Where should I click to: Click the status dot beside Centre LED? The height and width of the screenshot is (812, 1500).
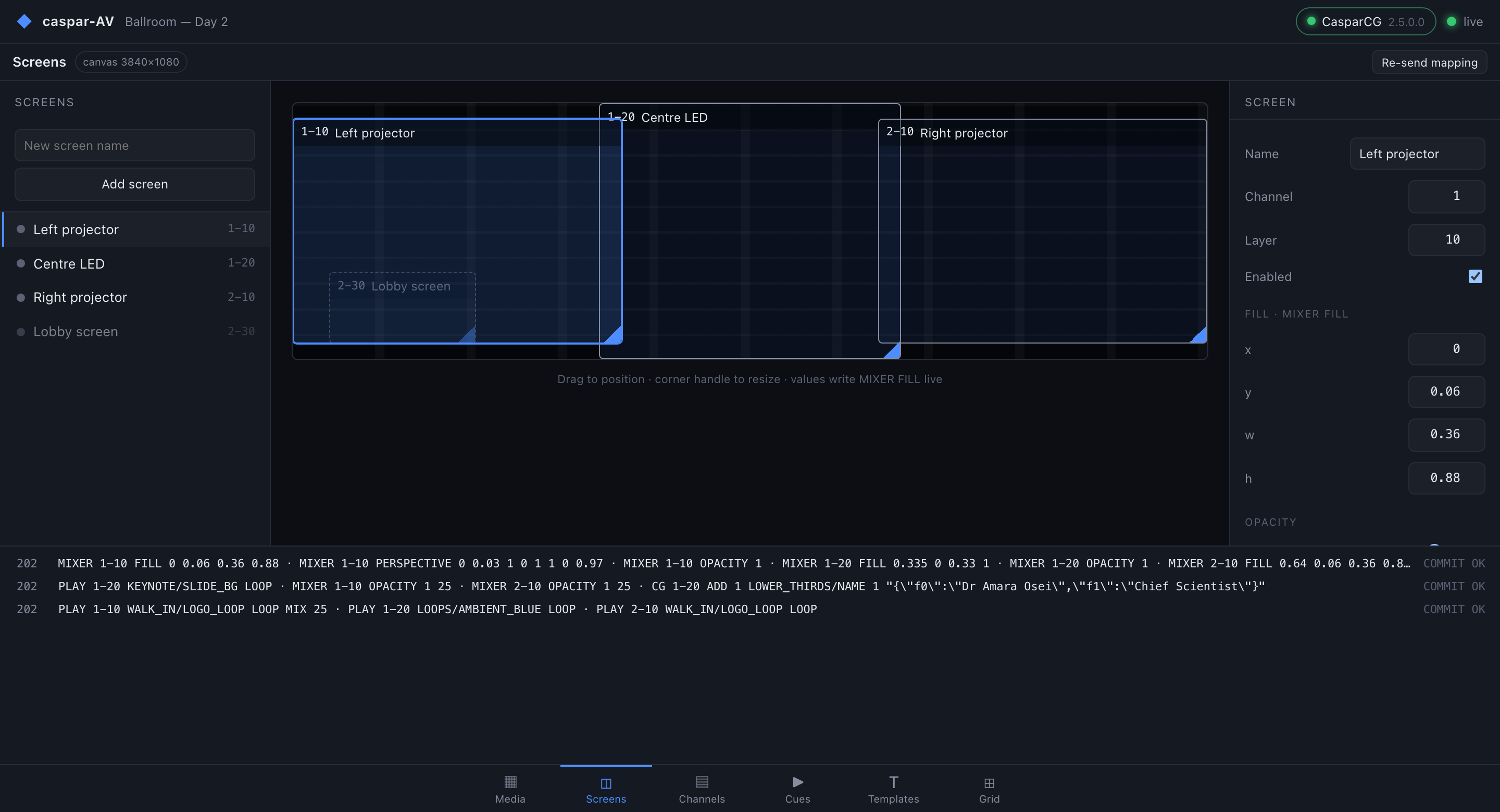[x=21, y=264]
